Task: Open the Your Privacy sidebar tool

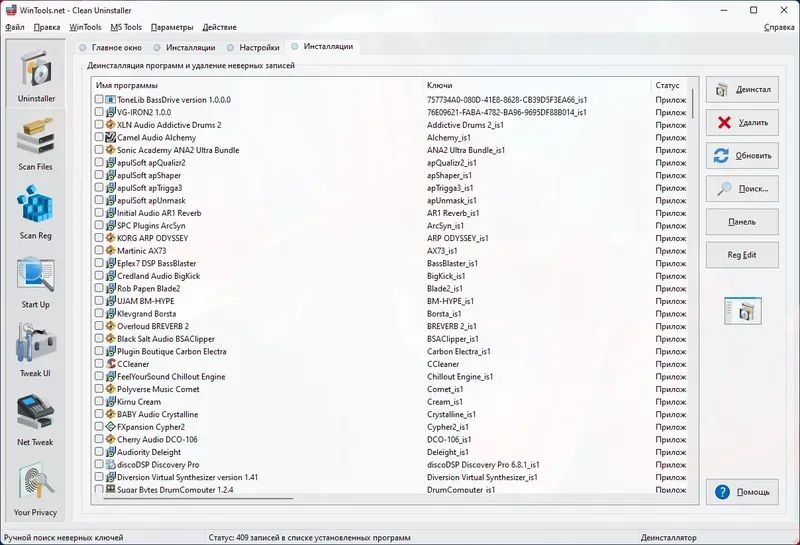Action: pyautogui.click(x=36, y=490)
